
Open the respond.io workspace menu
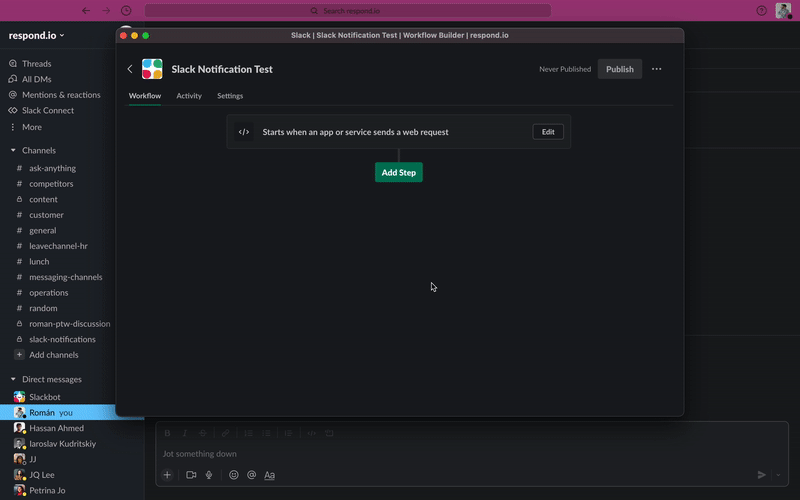[36, 35]
